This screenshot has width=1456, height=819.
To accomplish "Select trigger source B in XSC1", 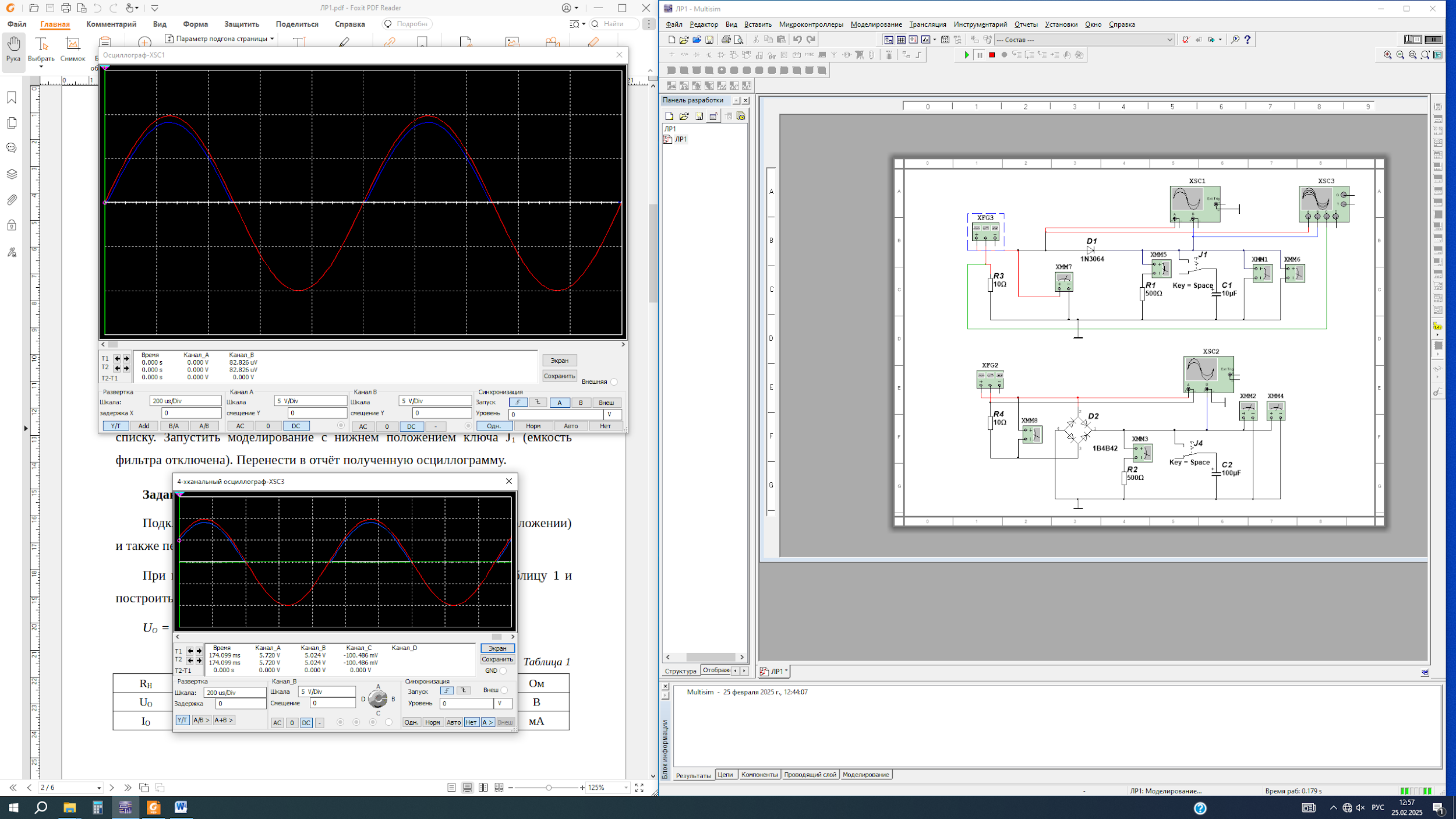I will coord(581,403).
